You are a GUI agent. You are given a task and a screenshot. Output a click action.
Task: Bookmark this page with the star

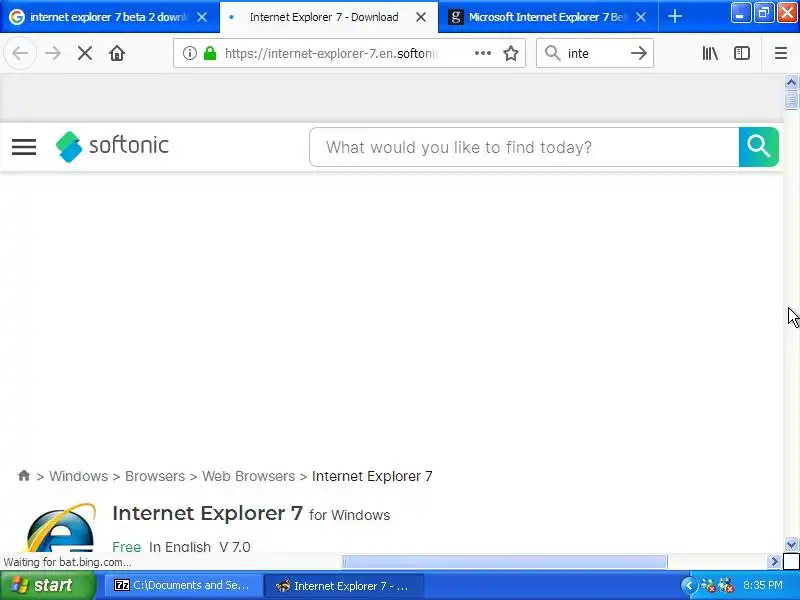click(x=511, y=53)
